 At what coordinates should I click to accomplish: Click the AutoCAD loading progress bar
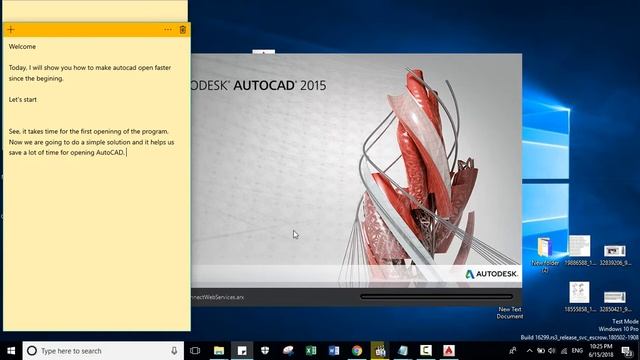click(436, 297)
